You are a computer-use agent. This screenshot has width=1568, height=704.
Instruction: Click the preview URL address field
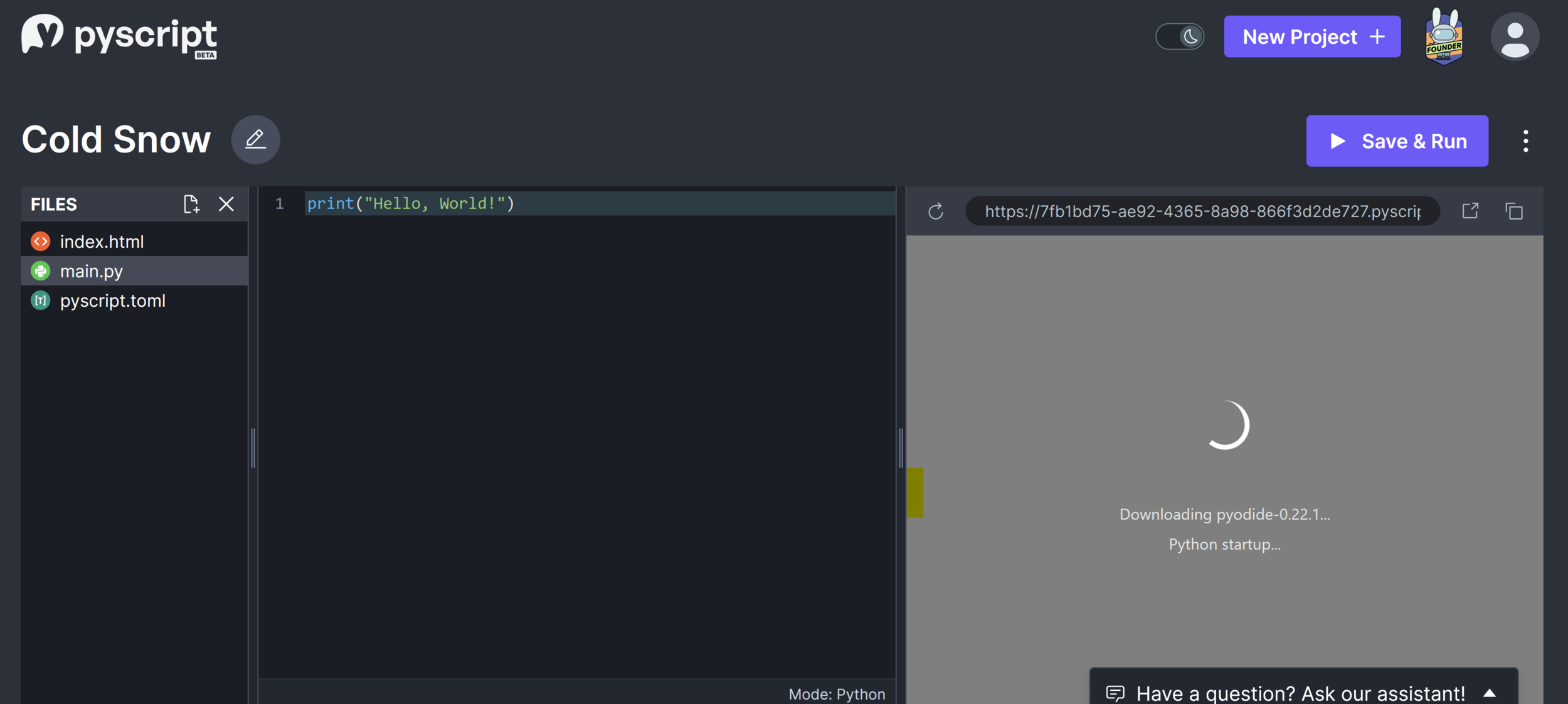pyautogui.click(x=1202, y=211)
